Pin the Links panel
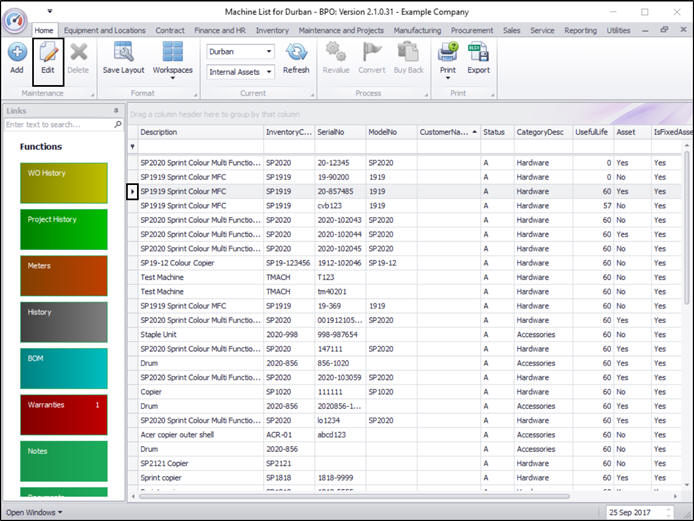This screenshot has height=521, width=694. (x=116, y=111)
